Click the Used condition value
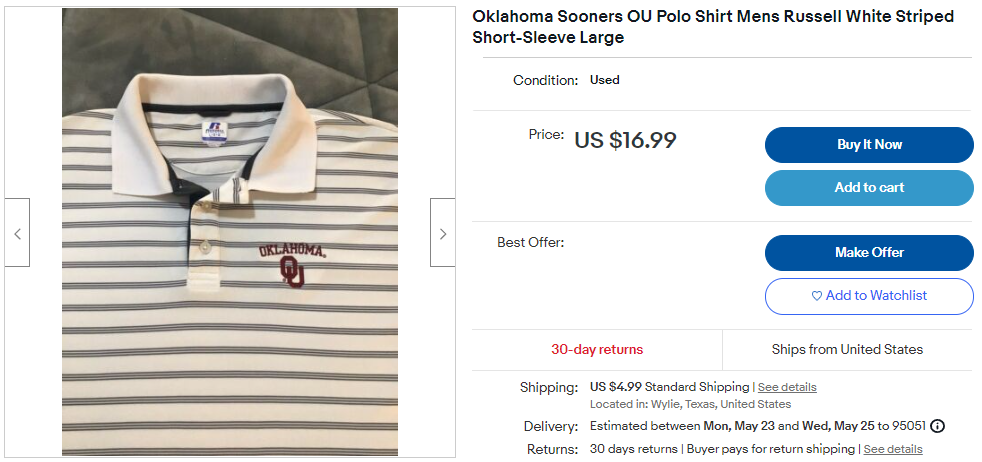Viewport: 982px width, 462px height. point(605,80)
